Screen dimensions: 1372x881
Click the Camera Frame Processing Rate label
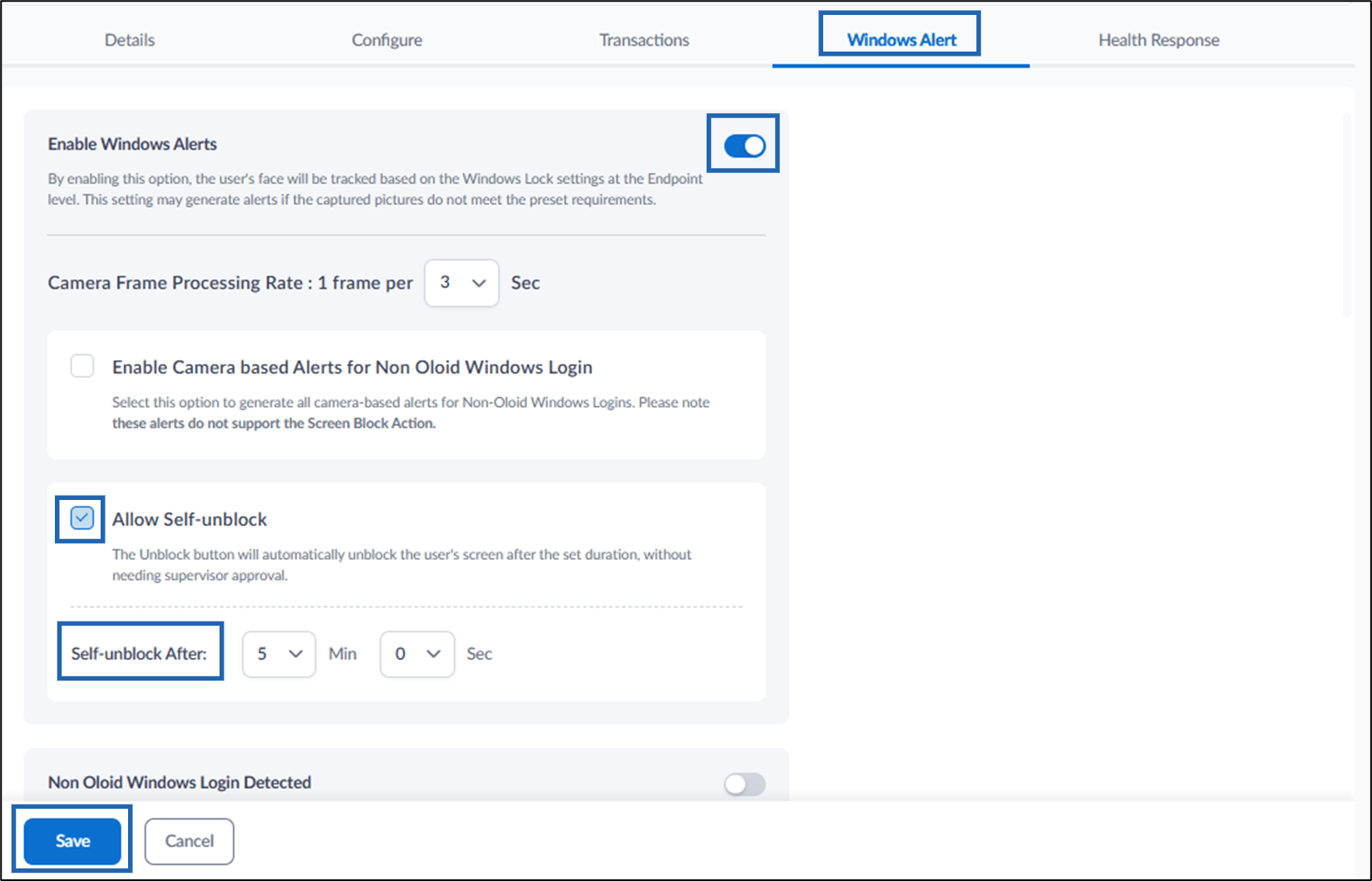click(230, 283)
